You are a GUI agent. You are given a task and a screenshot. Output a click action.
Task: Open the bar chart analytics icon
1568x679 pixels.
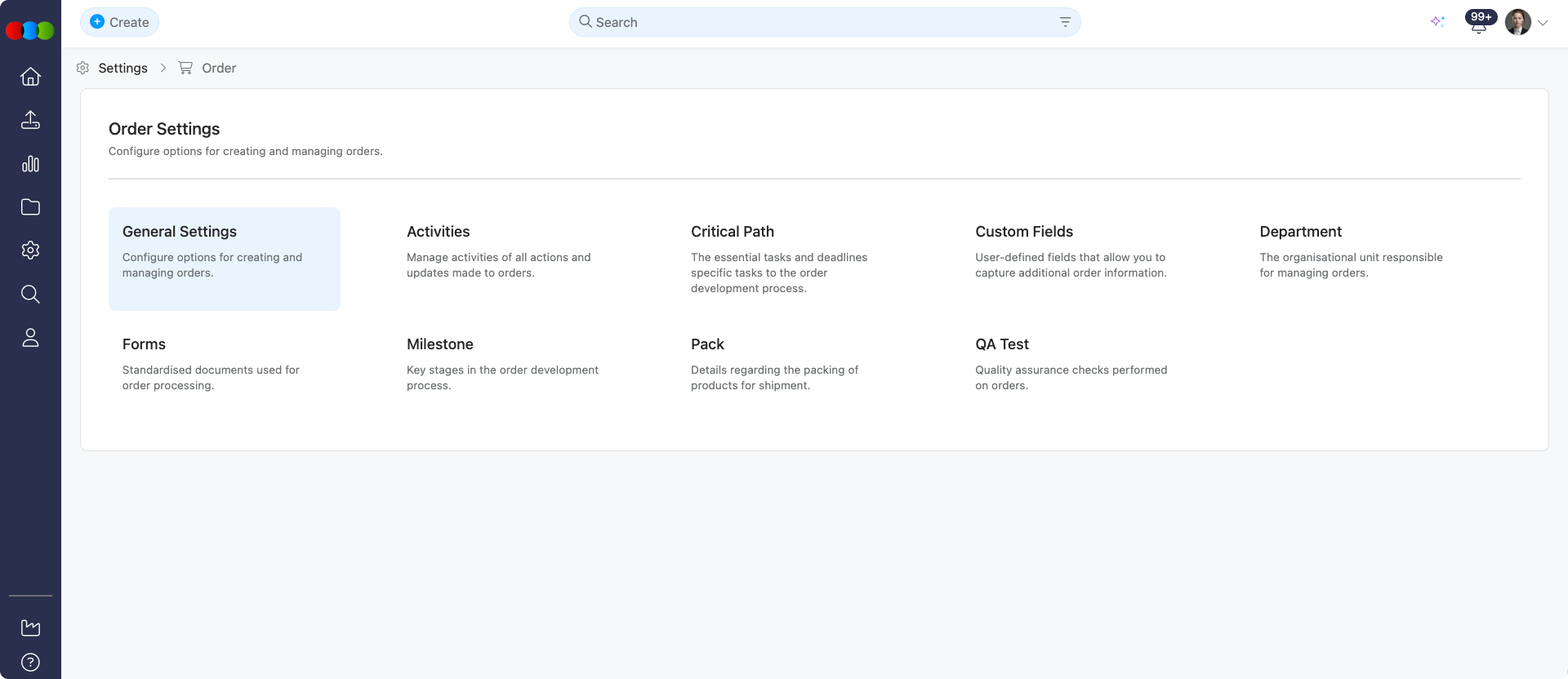pyautogui.click(x=30, y=164)
